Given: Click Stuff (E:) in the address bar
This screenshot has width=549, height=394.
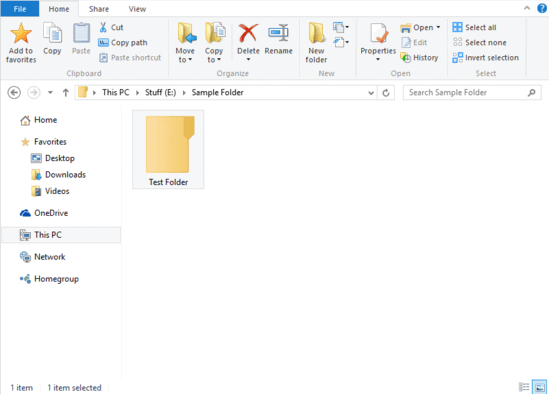Looking at the screenshot, I should pyautogui.click(x=160, y=92).
